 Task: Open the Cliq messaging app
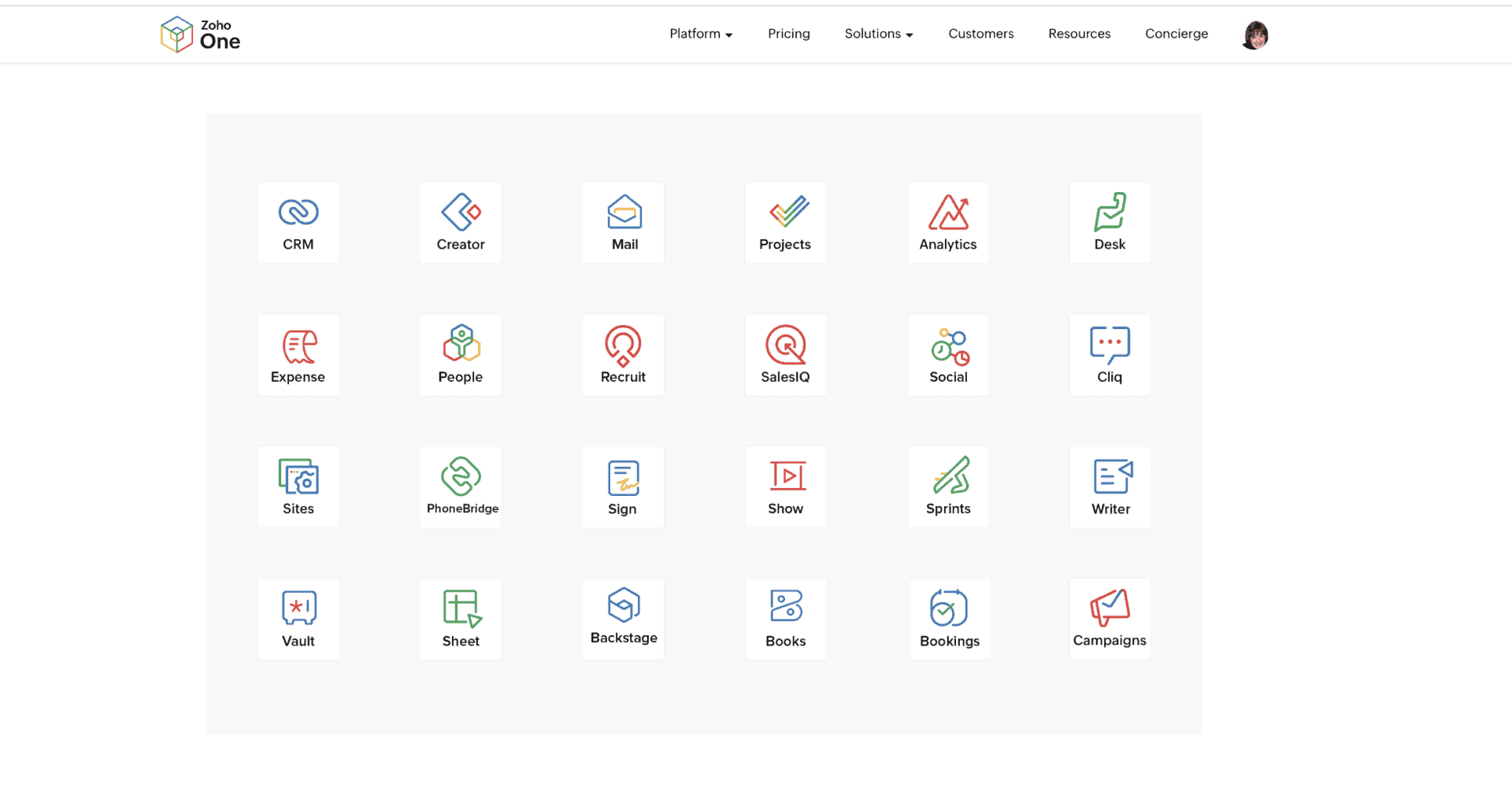coord(1110,354)
